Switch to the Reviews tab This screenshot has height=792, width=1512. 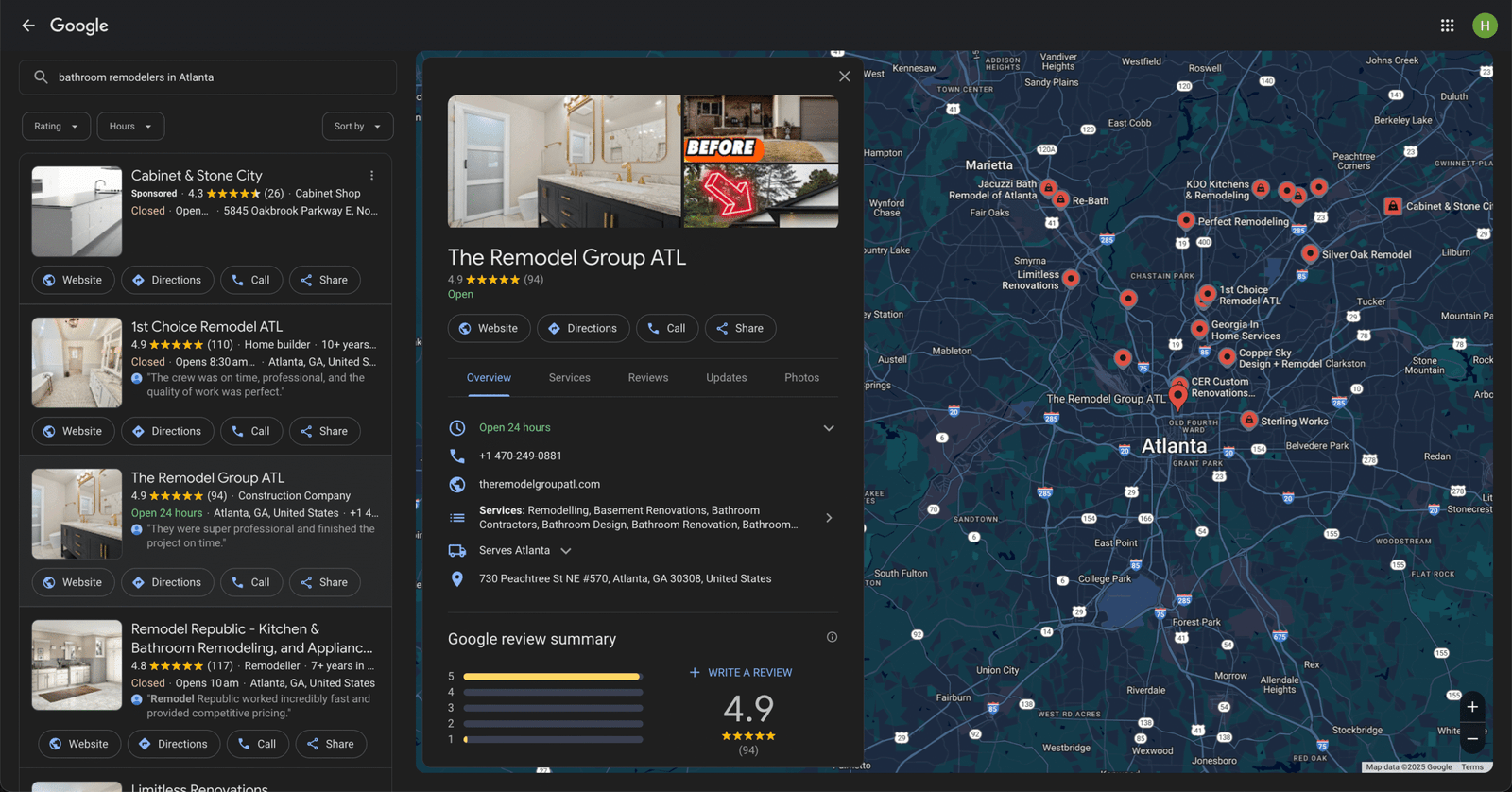(648, 378)
